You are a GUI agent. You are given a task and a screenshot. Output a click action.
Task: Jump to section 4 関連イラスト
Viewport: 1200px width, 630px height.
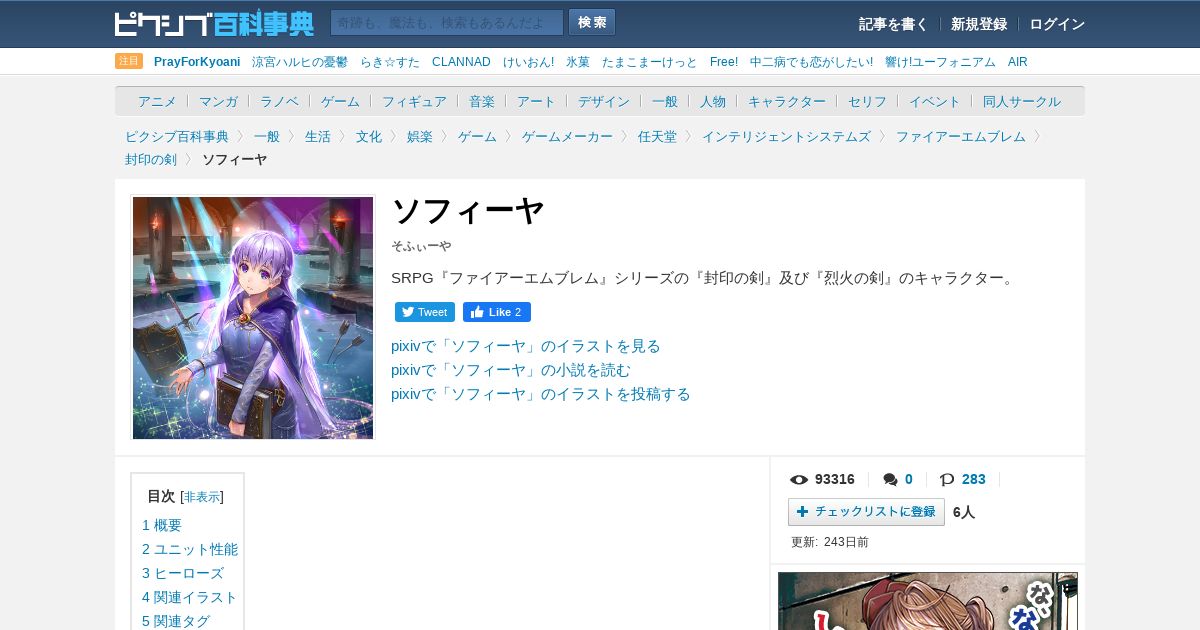tap(190, 597)
